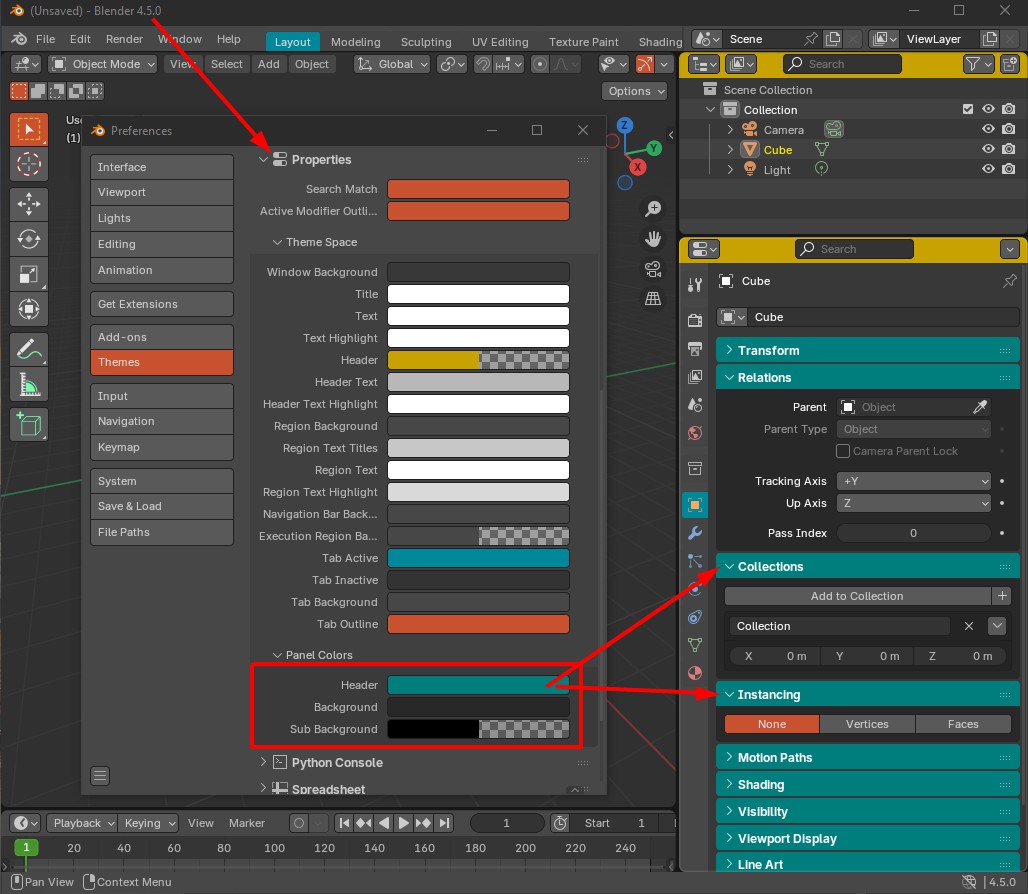
Task: Toggle camera view icon in viewport
Action: coord(652,269)
